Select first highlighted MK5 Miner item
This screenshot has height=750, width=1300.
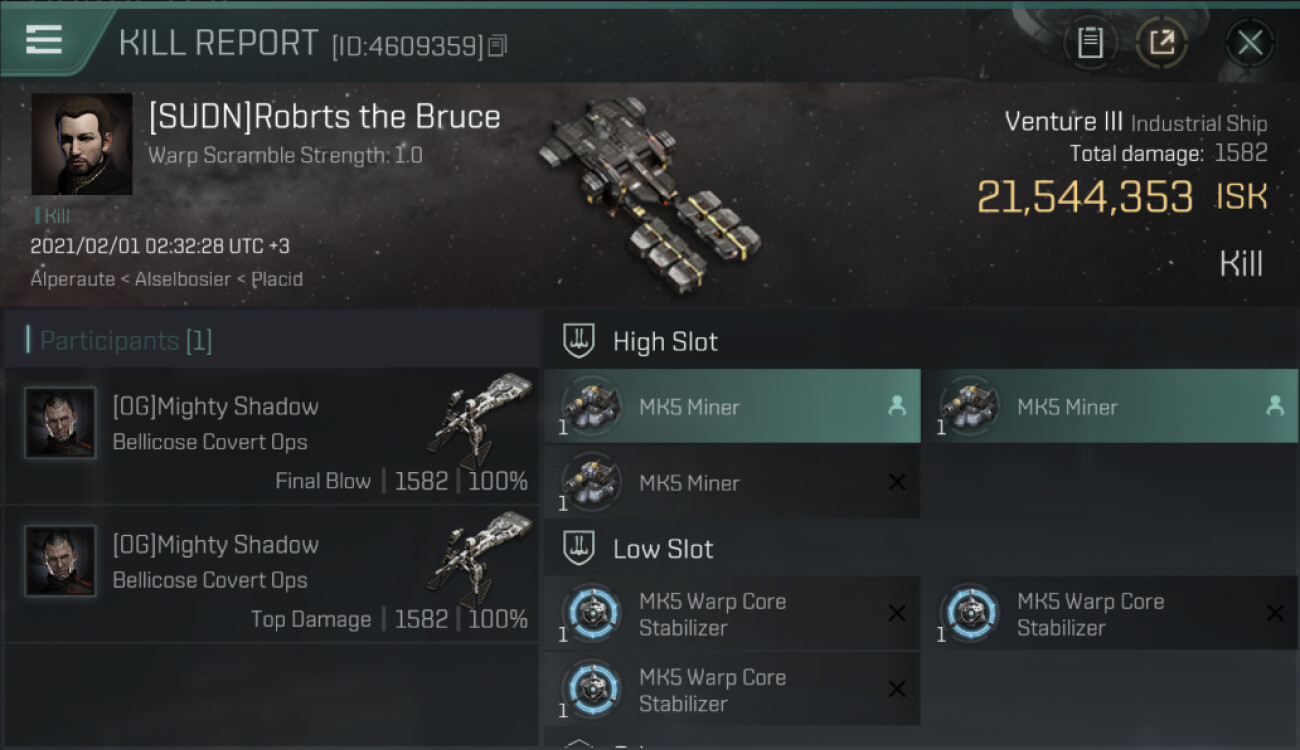click(732, 406)
